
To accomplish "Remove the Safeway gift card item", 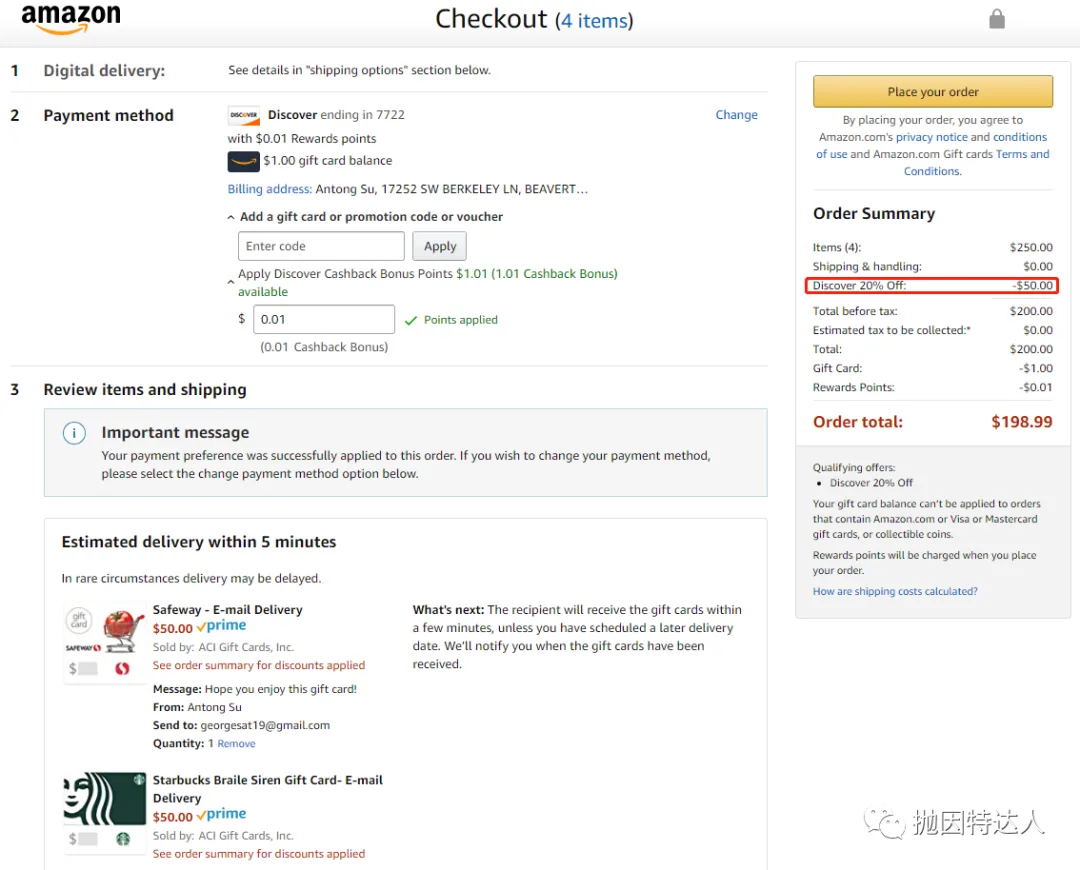I will pyautogui.click(x=236, y=744).
